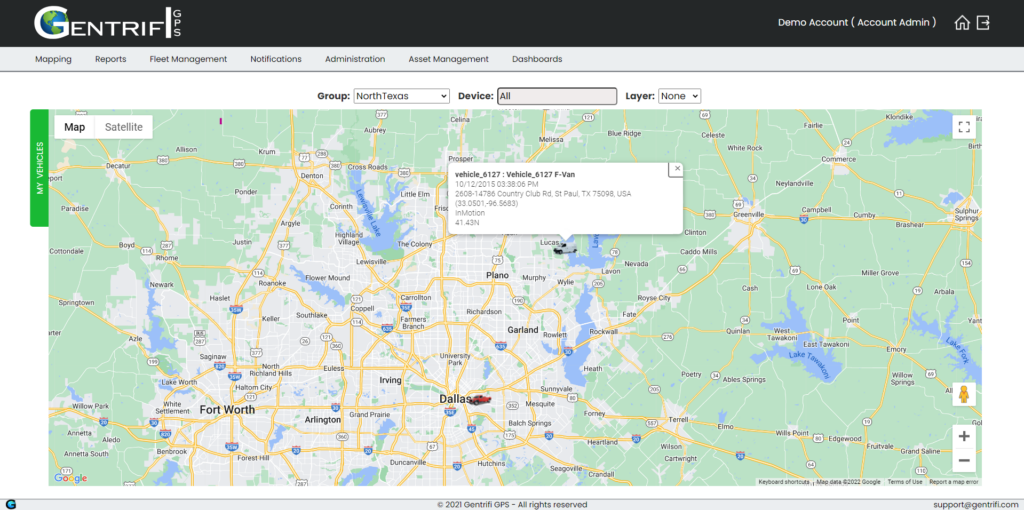Click the home icon in header
Screen dimensions: 1024x510
point(961,23)
